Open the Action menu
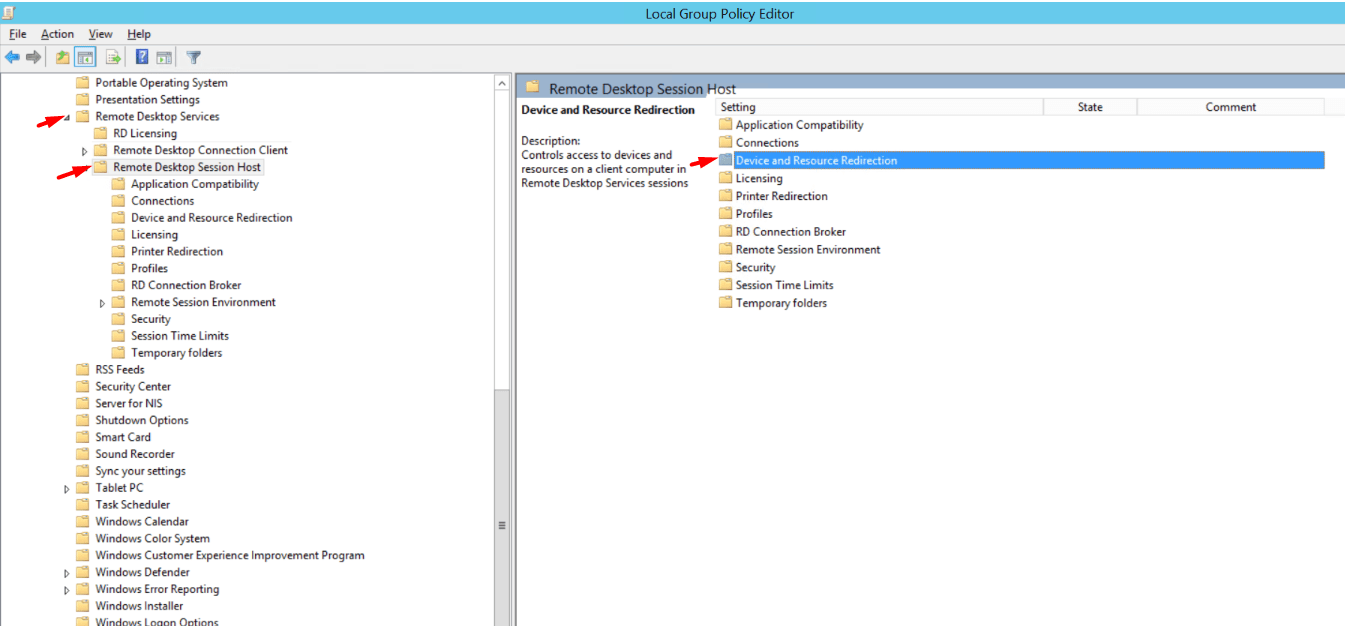This screenshot has width=1345, height=626. coord(57,33)
